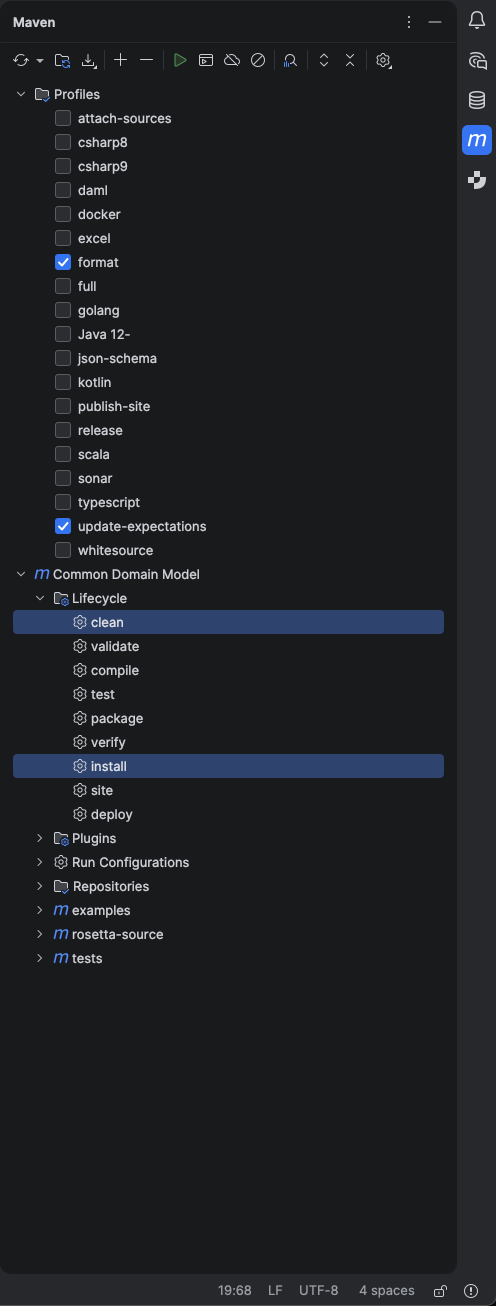Expand the examples module
Image resolution: width=496 pixels, height=1306 pixels.
[40, 910]
